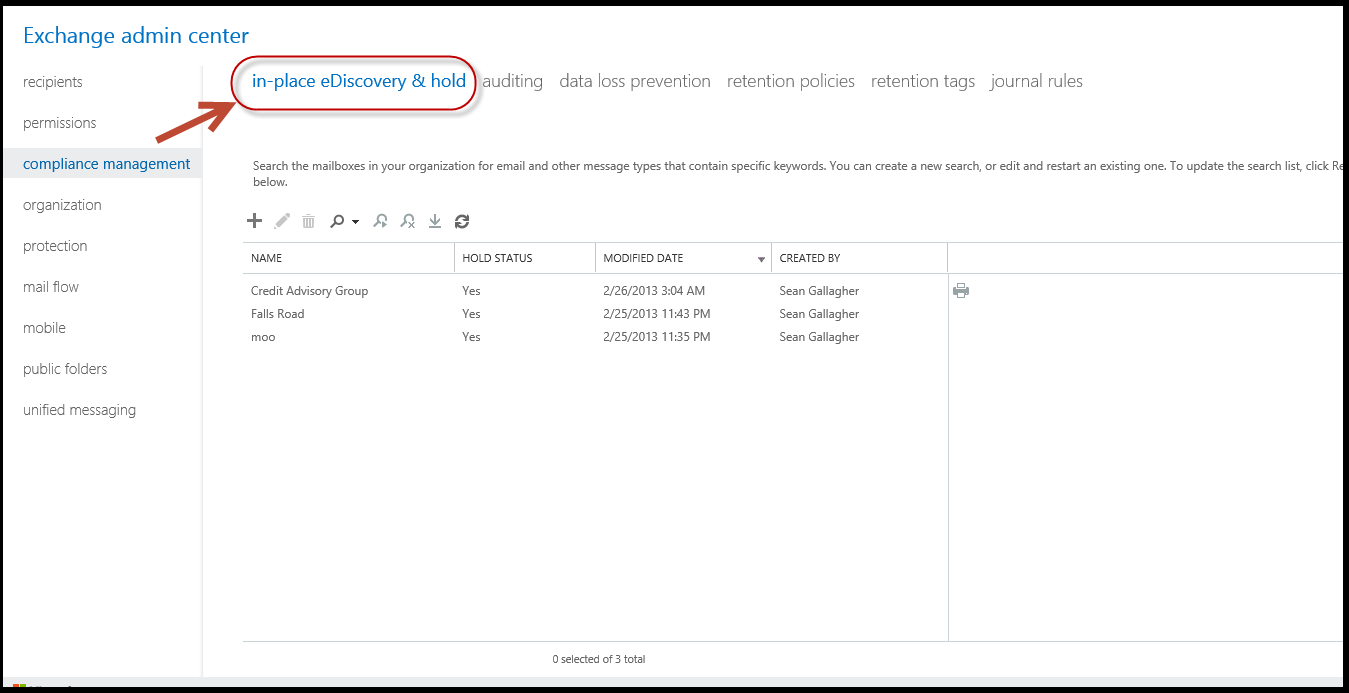Click the hold status Yes for Falls Road
This screenshot has height=693, width=1349.
(x=471, y=314)
